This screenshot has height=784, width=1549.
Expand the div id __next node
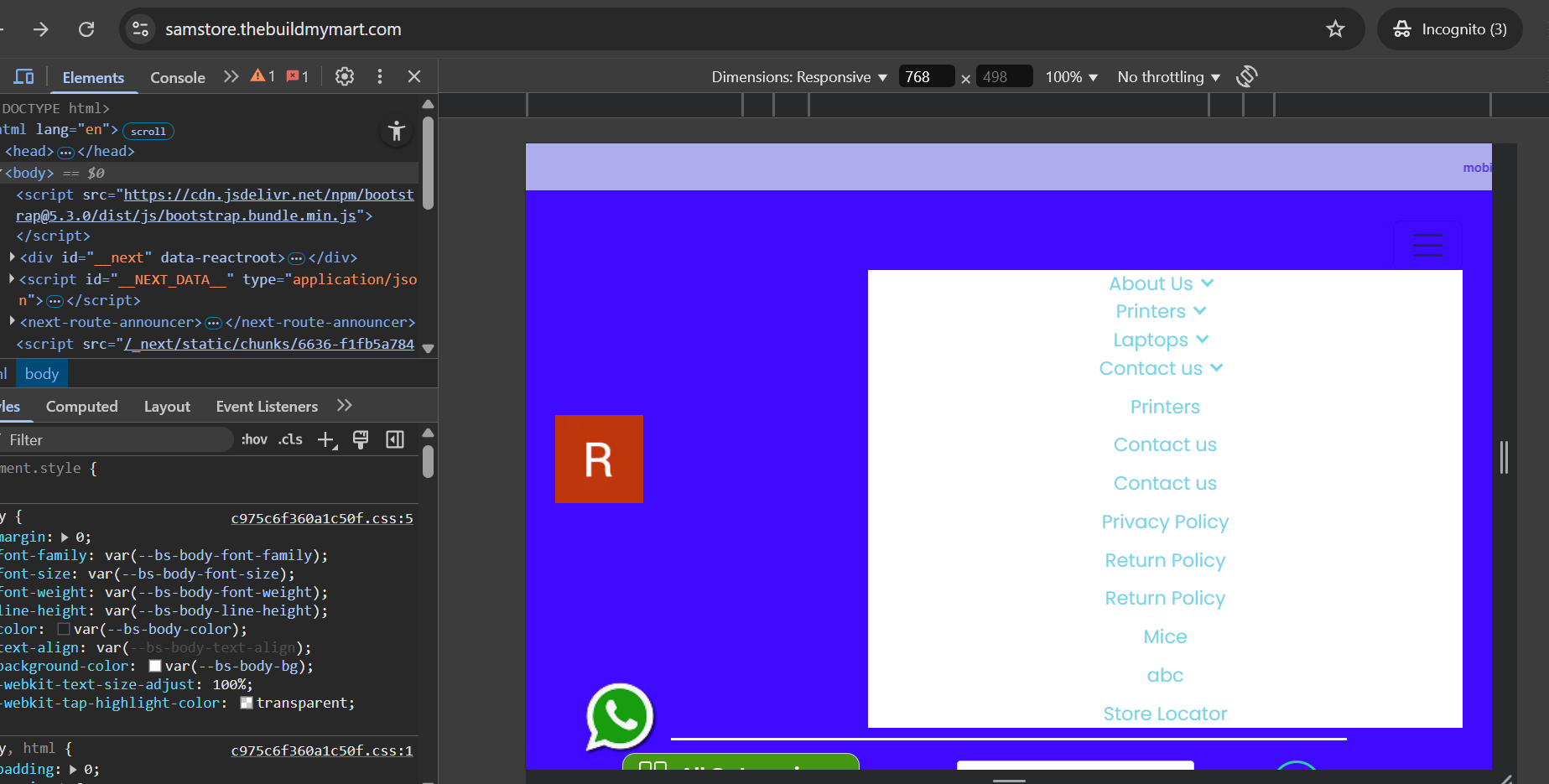[12, 257]
